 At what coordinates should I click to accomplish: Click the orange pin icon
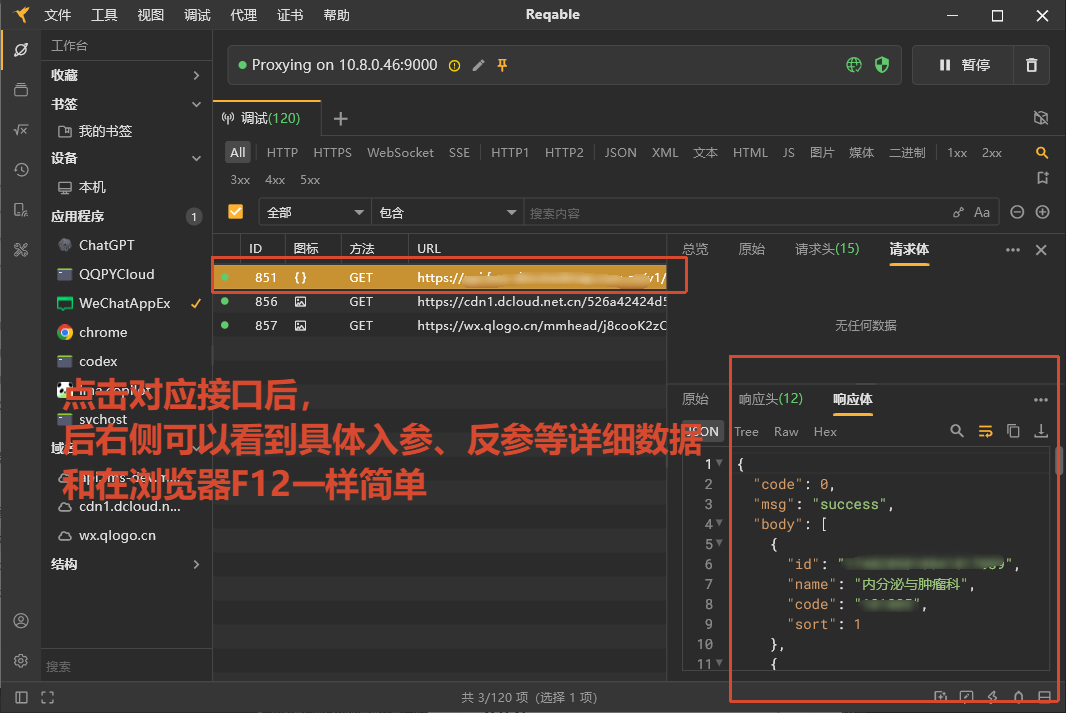click(502, 65)
